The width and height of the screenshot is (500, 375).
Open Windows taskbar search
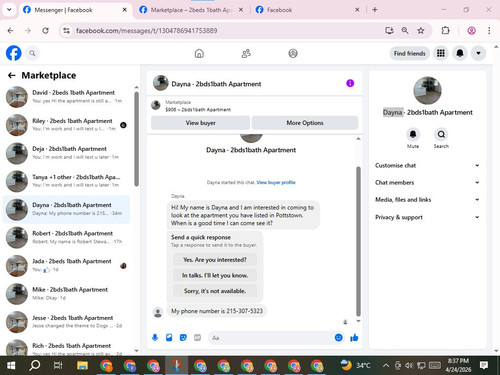click(34, 366)
